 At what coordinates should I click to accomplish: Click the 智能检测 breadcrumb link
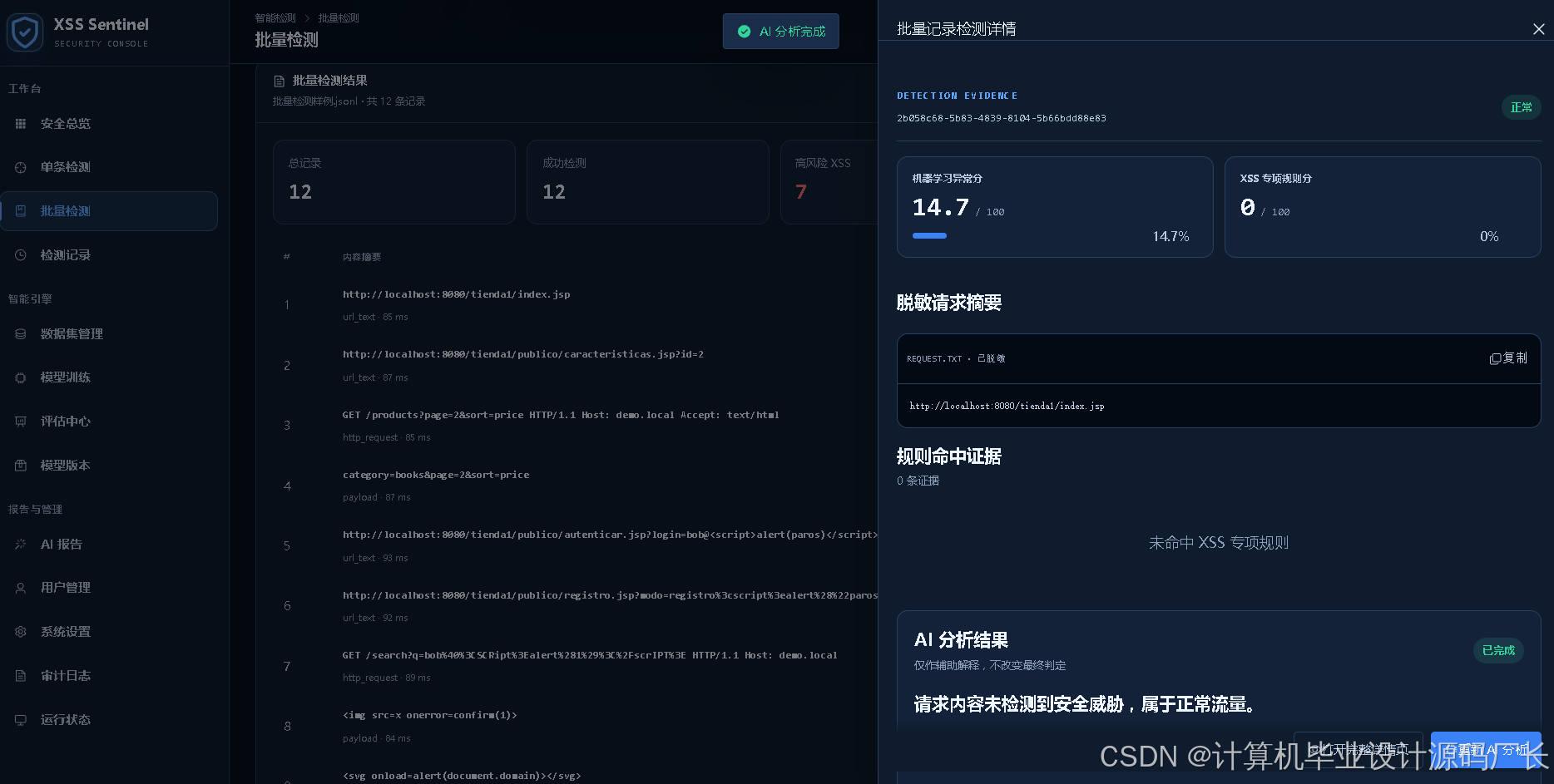tap(275, 18)
